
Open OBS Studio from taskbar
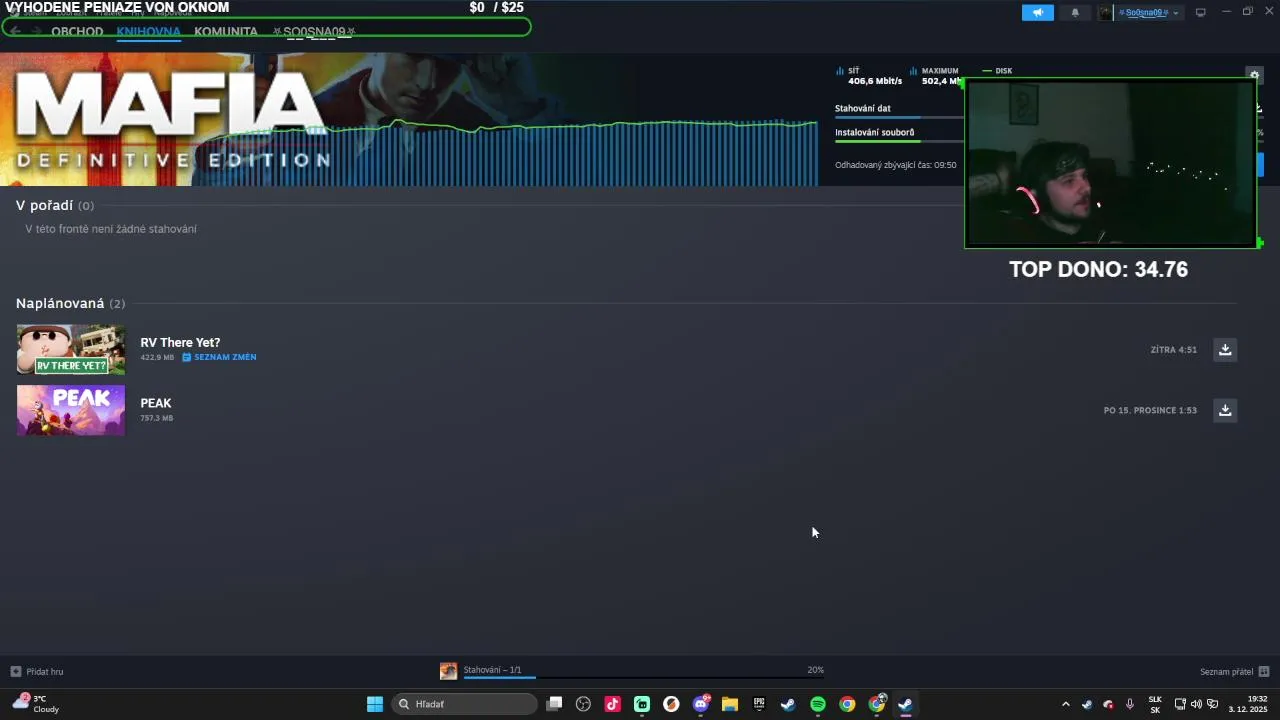(x=584, y=704)
